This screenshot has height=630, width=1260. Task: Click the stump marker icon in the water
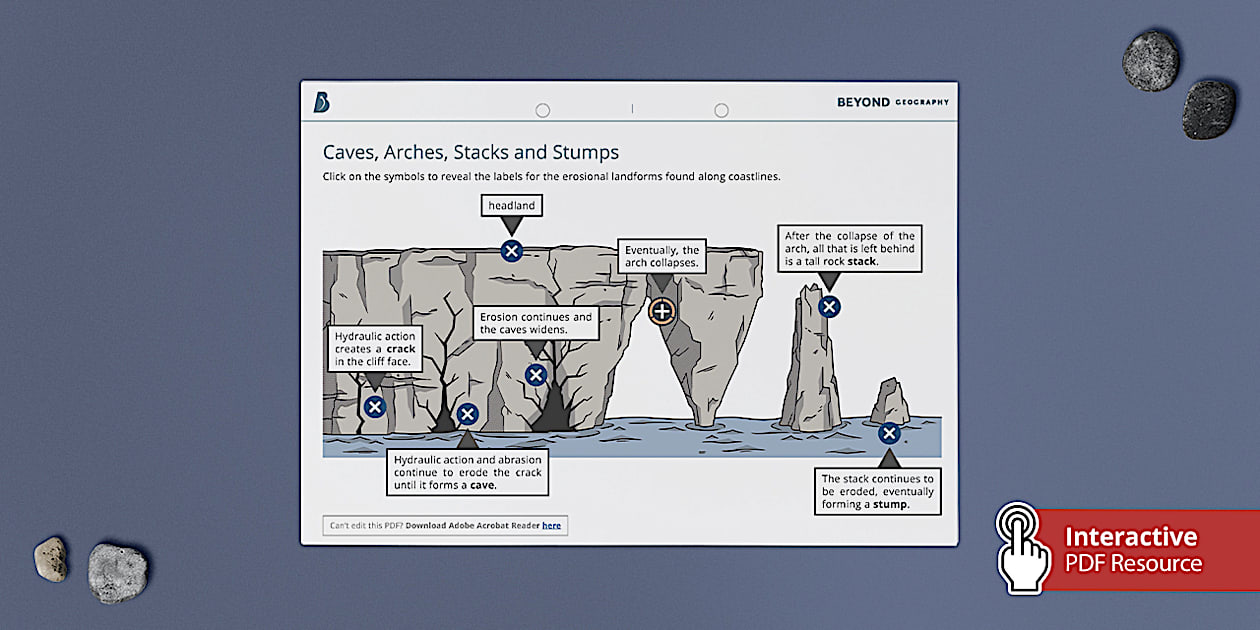(x=889, y=433)
